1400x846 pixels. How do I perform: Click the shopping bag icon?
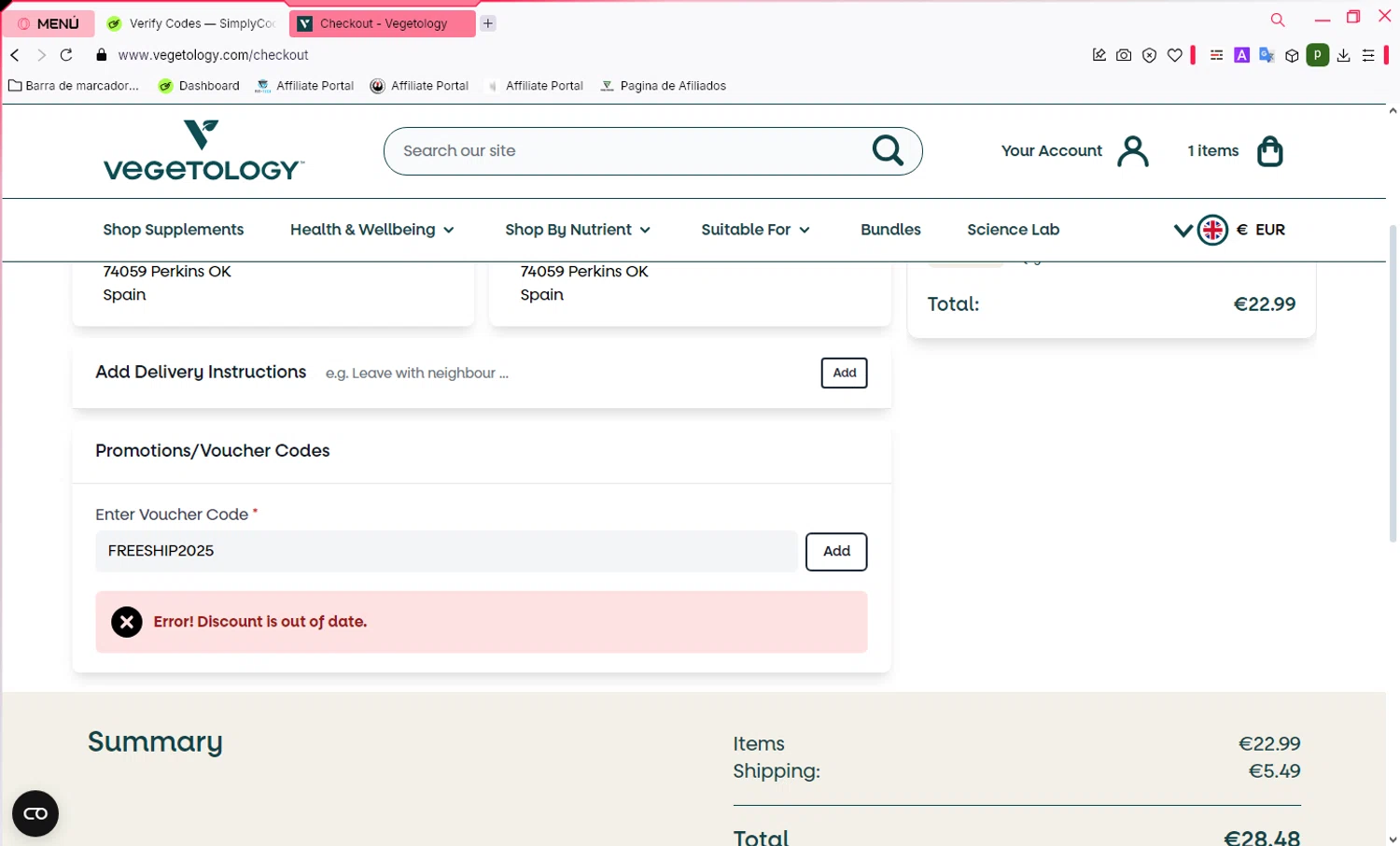click(1270, 150)
